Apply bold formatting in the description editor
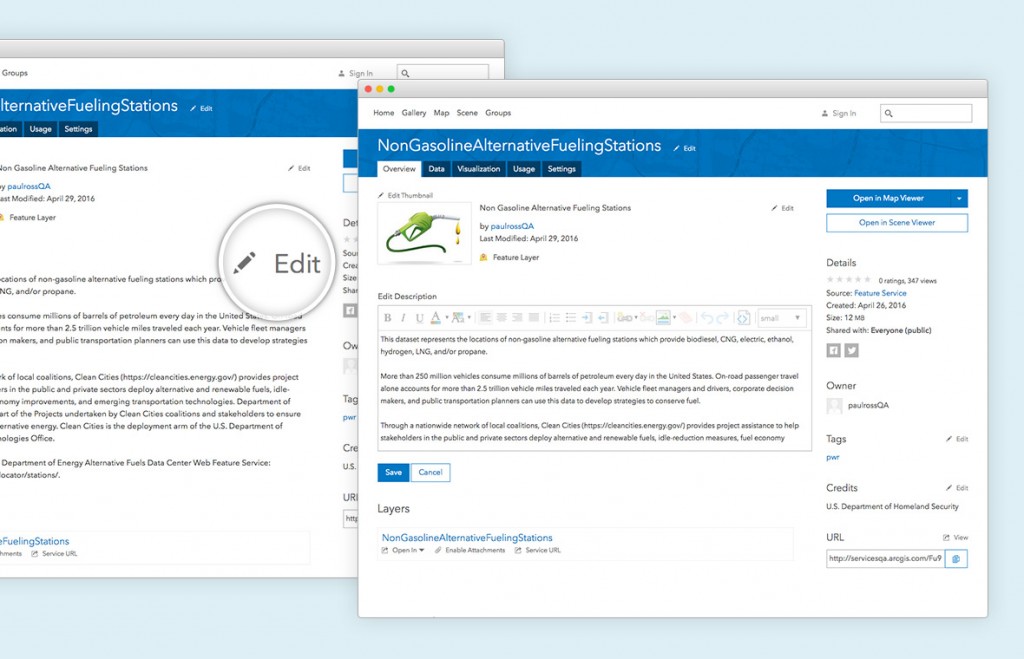Viewport: 1024px width, 659px height. pos(387,317)
